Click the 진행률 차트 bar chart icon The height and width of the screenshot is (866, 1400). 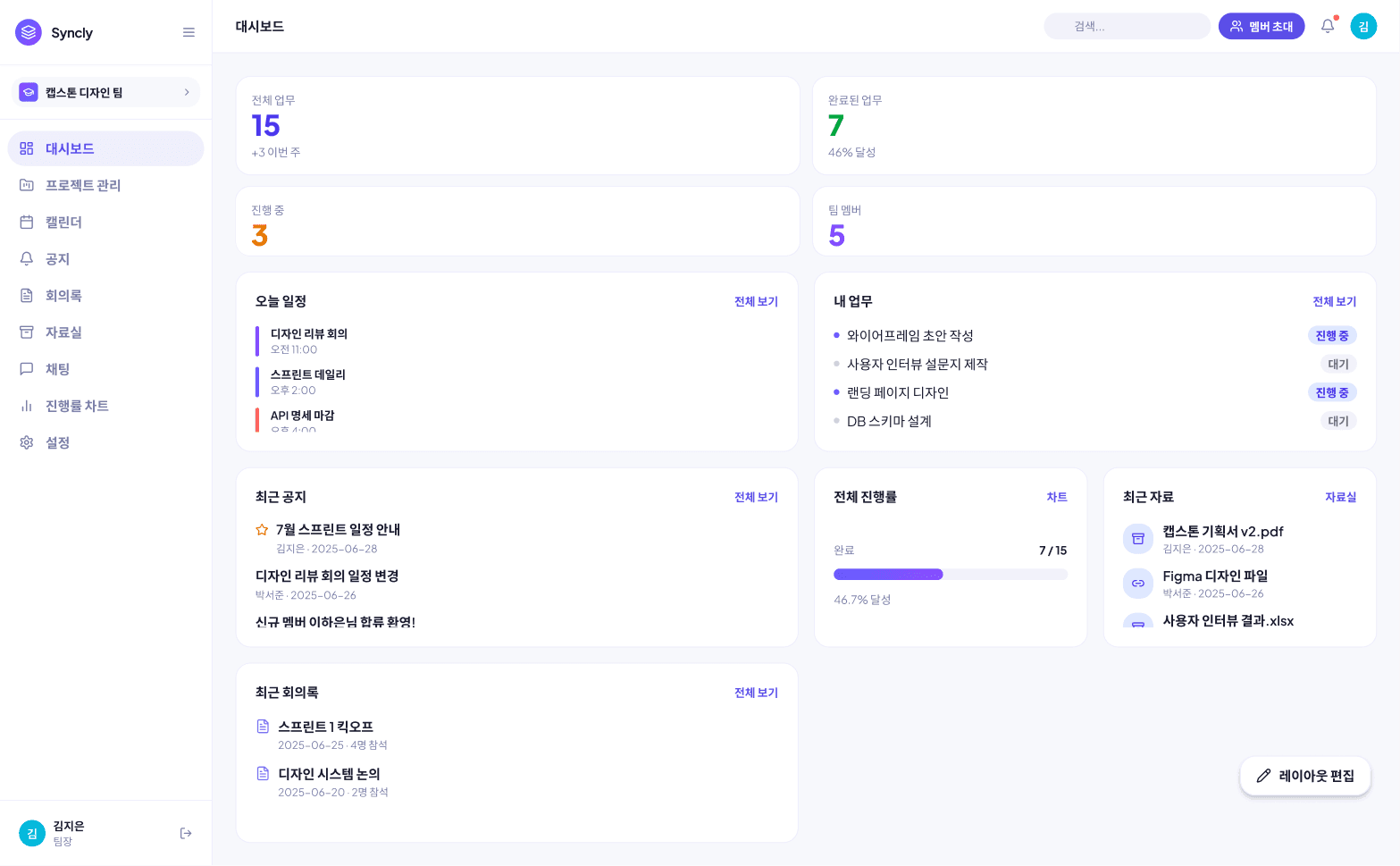point(27,406)
